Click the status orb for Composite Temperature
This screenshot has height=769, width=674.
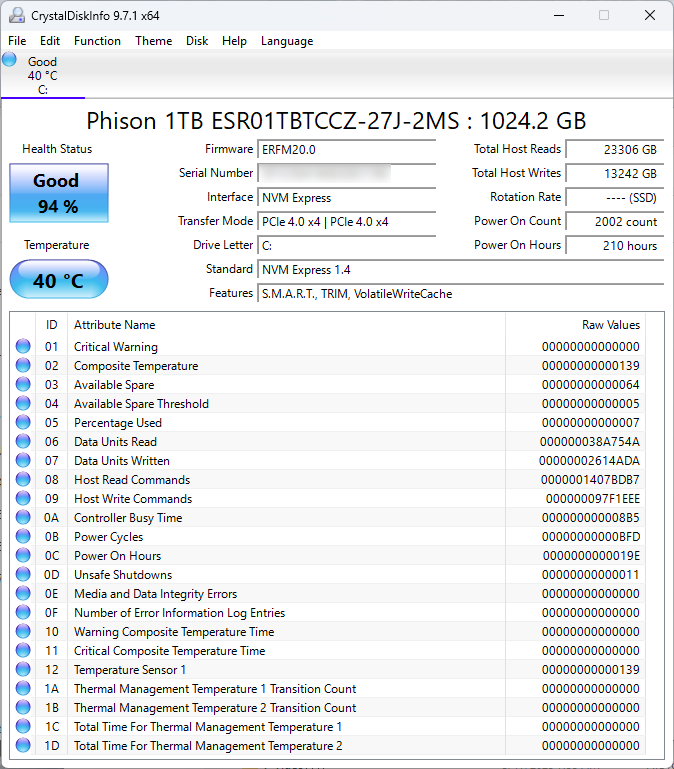(23, 365)
